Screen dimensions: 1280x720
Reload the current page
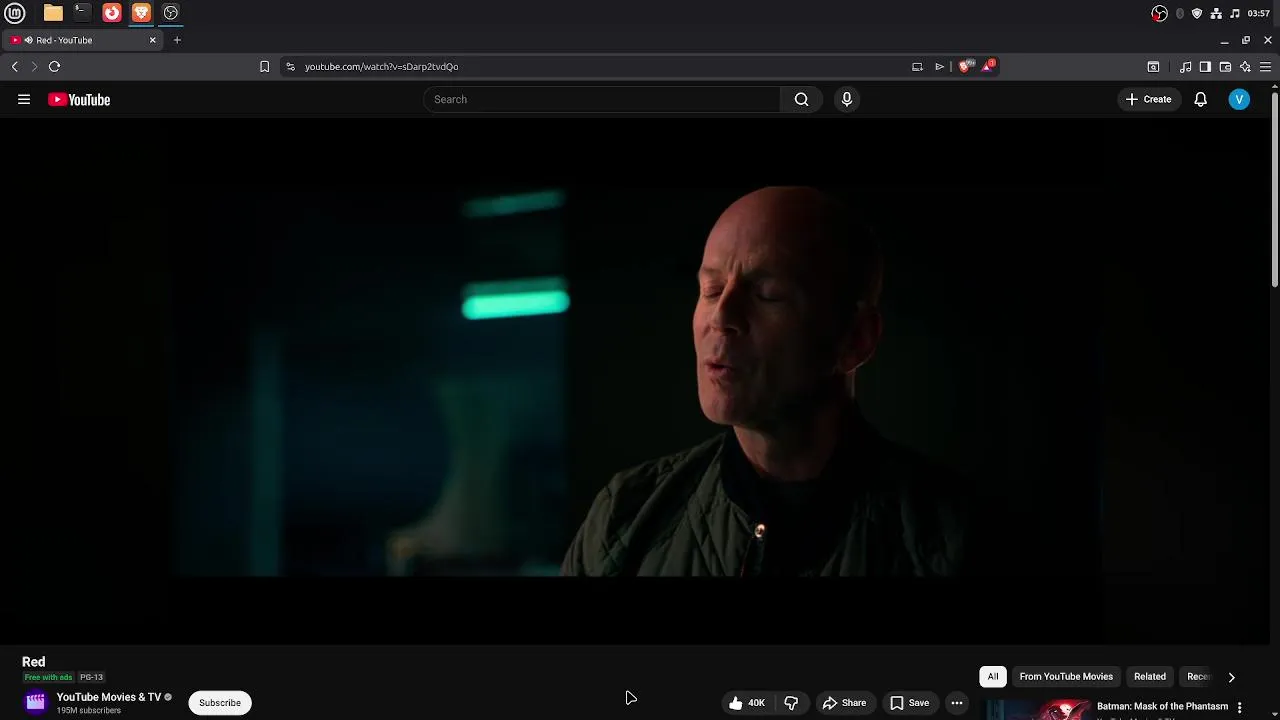pos(55,66)
